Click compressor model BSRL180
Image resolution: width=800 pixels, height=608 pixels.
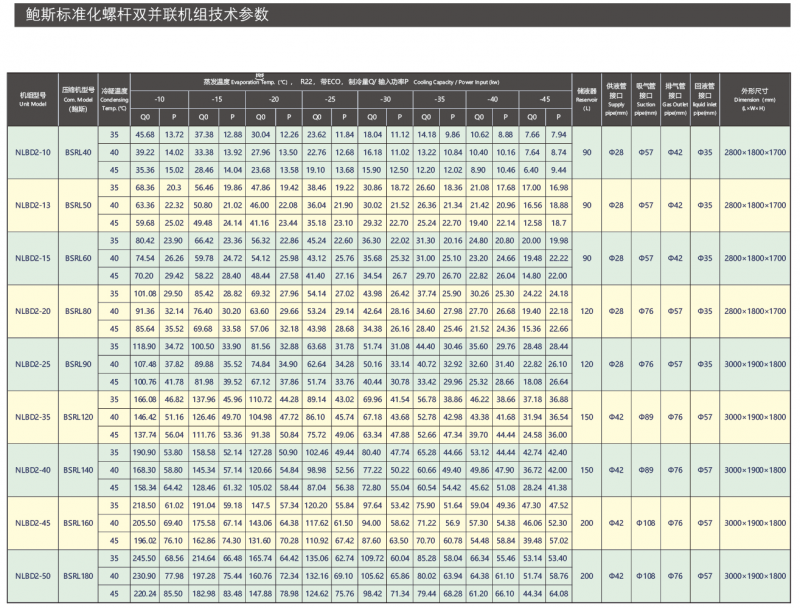78,576
